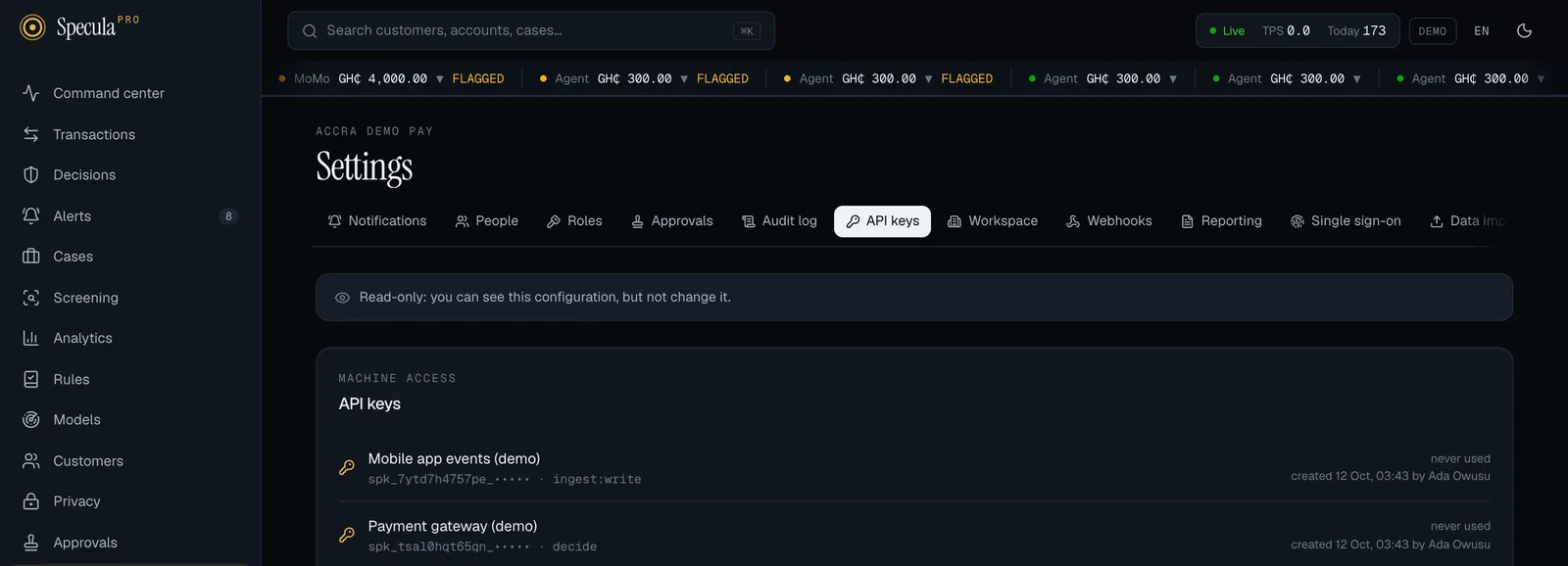This screenshot has height=566, width=1568.
Task: Click the ingest:write scope label
Action: pos(597,479)
